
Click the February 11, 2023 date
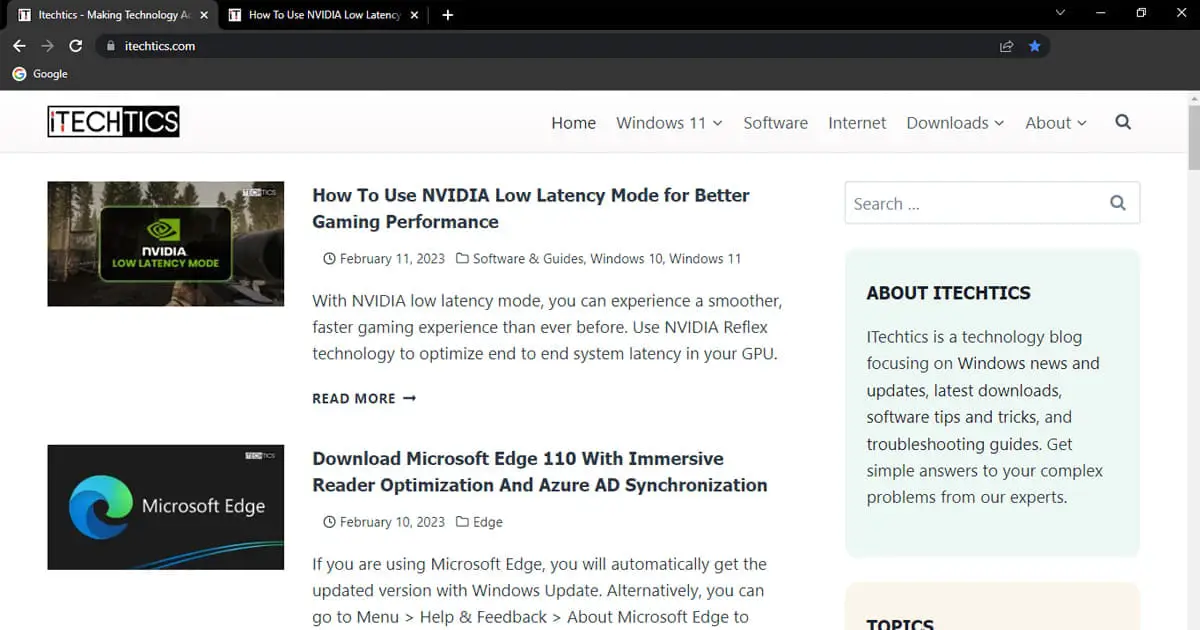click(392, 258)
